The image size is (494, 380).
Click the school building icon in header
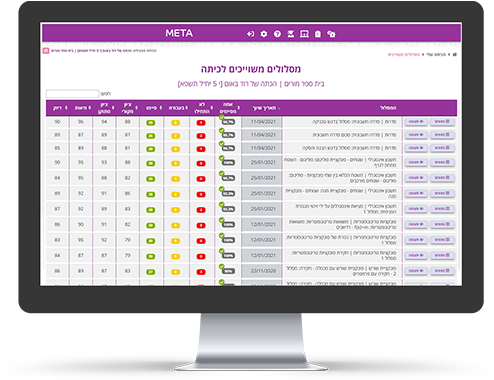304,34
